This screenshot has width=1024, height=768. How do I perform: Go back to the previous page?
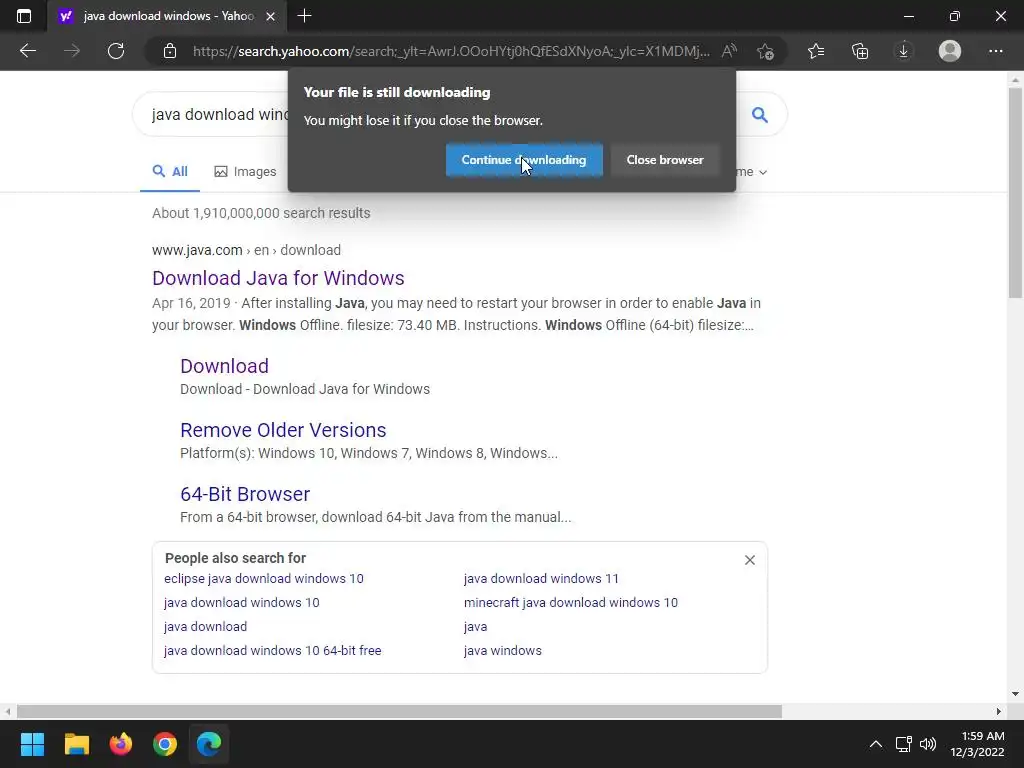point(27,51)
